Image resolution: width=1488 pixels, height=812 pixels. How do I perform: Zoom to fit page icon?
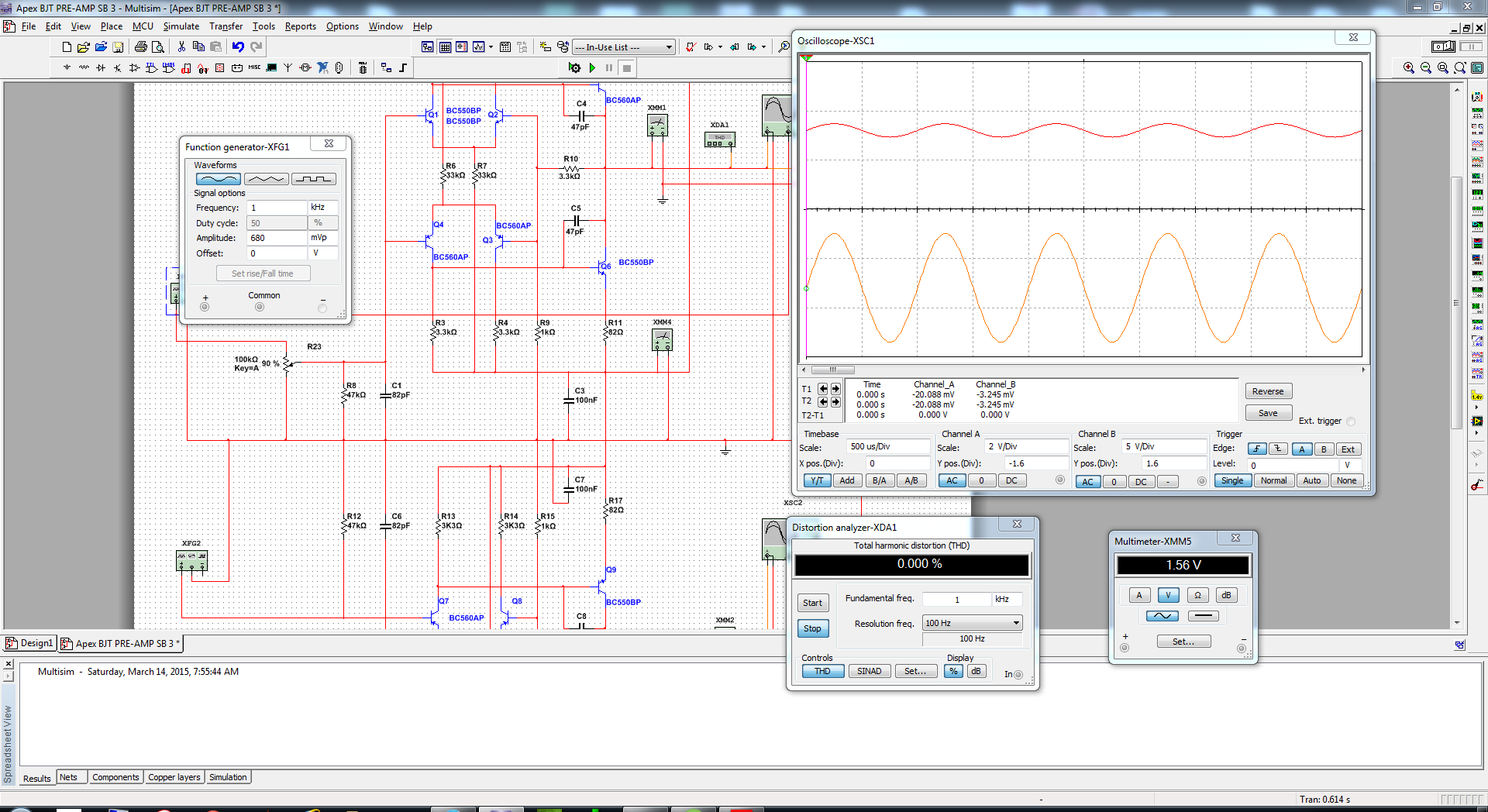point(1460,68)
